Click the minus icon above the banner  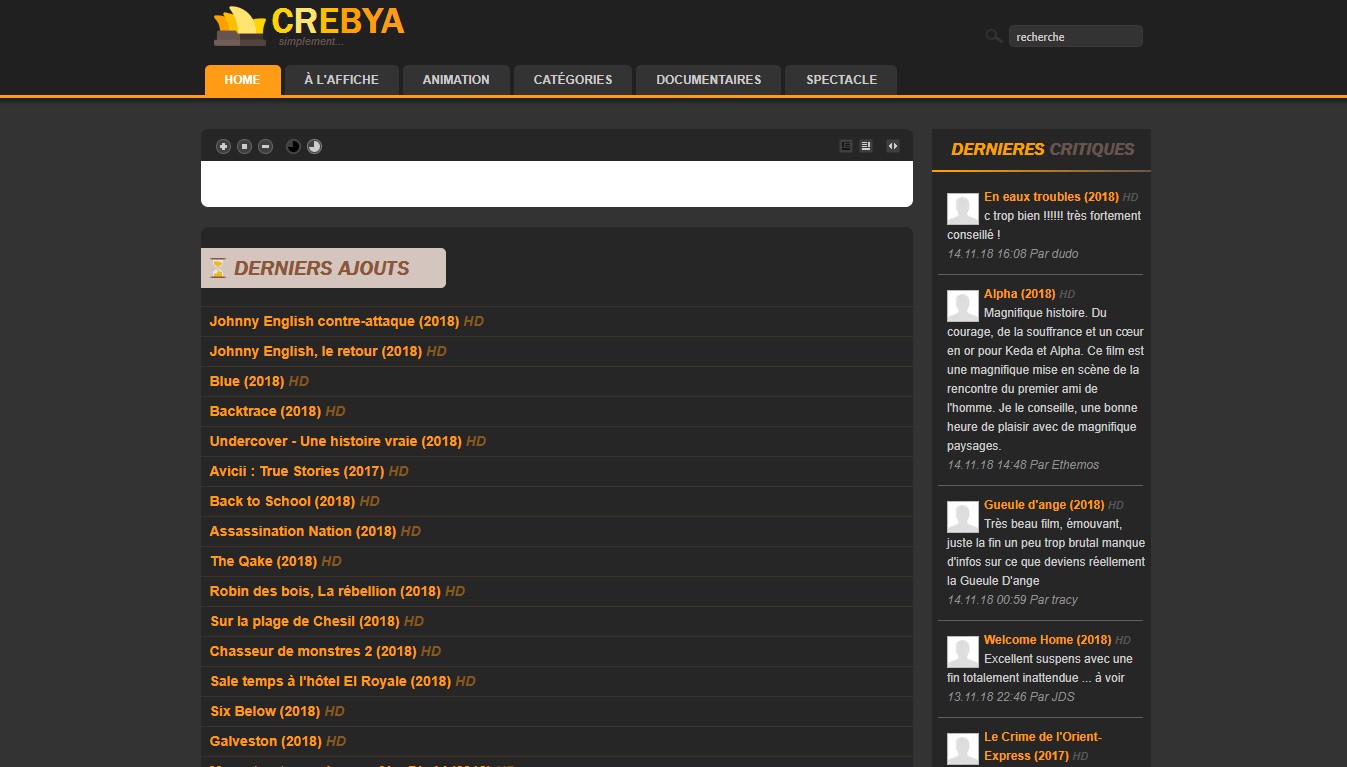265,146
